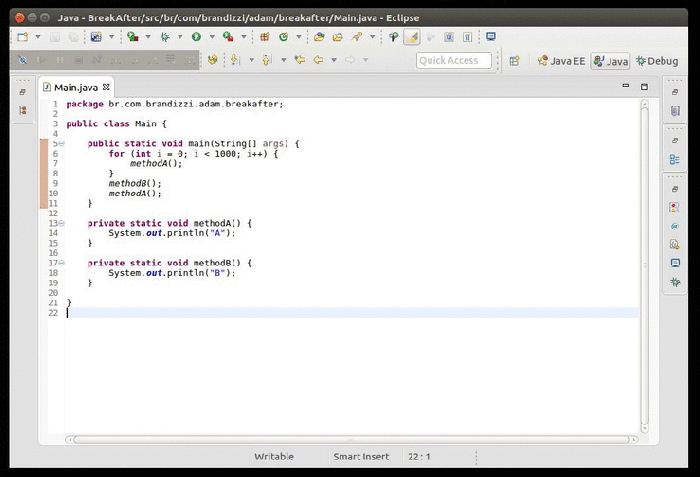Open the Problems view from right trim
Viewport: 700px width, 477px height.
(676, 207)
